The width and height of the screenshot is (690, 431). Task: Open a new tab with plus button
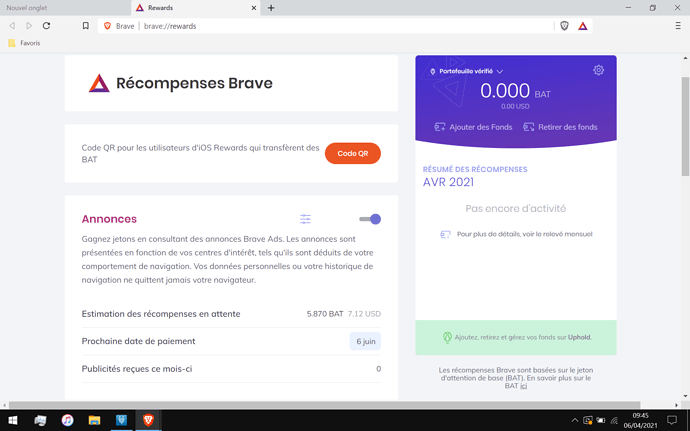click(x=271, y=7)
